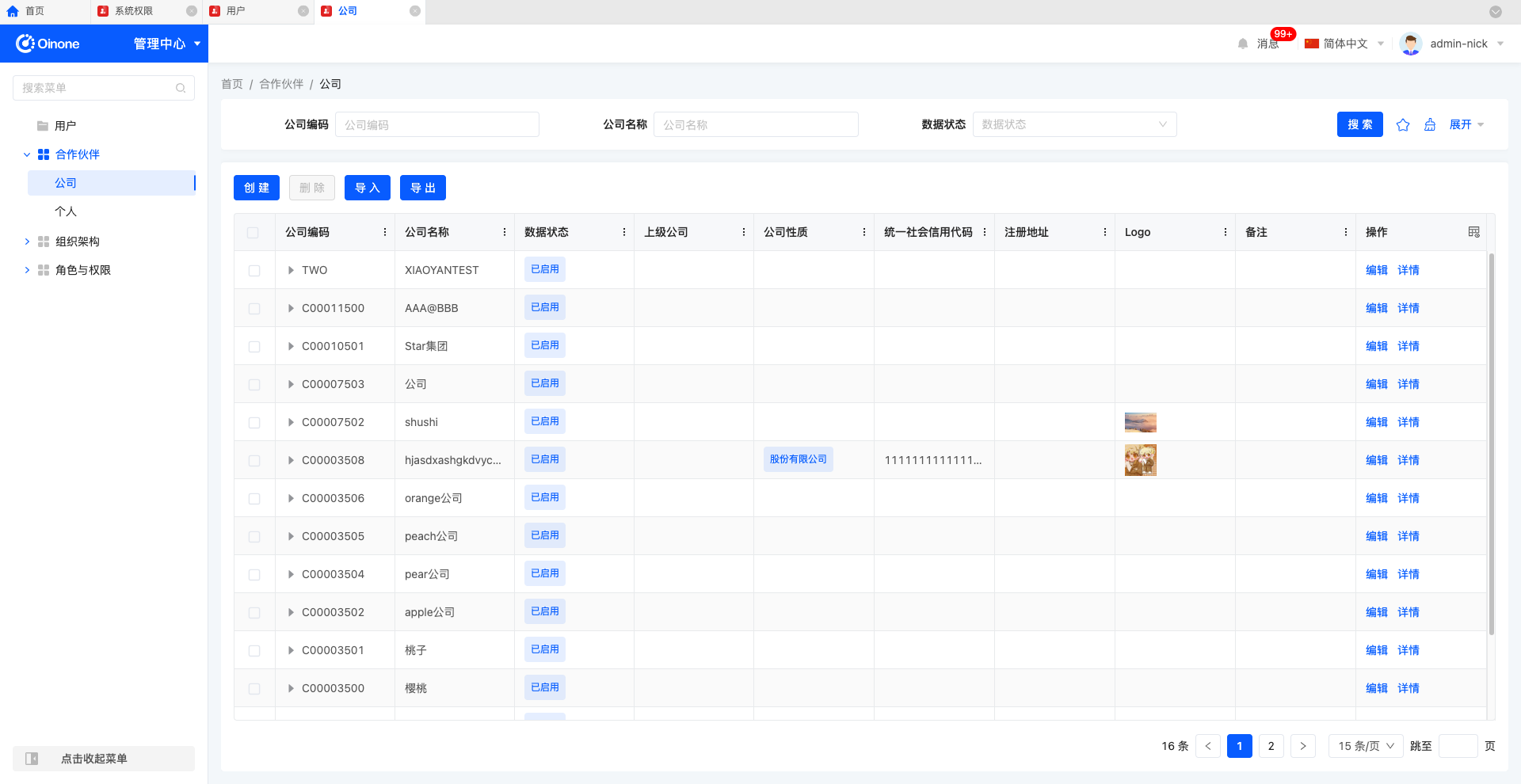Click the 公司名称 search input
The image size is (1521, 784).
coord(756,124)
